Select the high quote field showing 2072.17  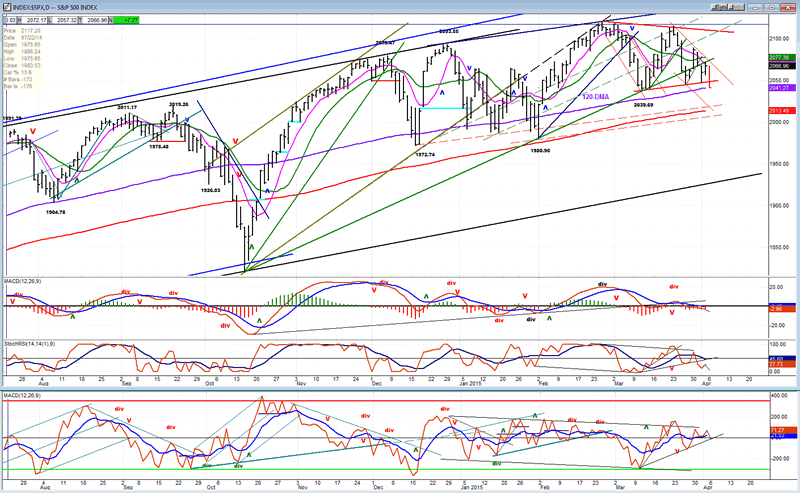pos(34,20)
